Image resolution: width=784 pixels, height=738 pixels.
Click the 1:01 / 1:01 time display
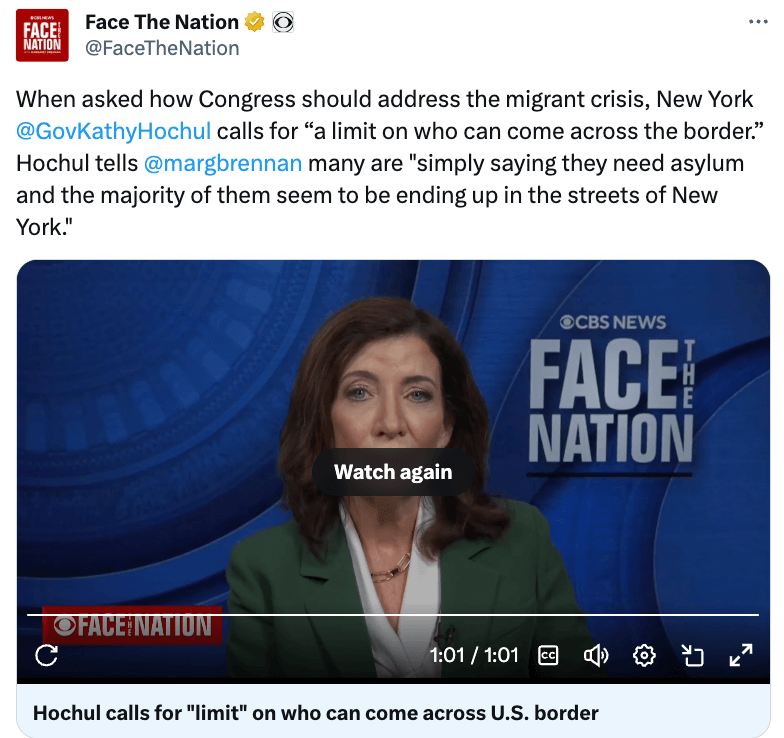pos(474,655)
